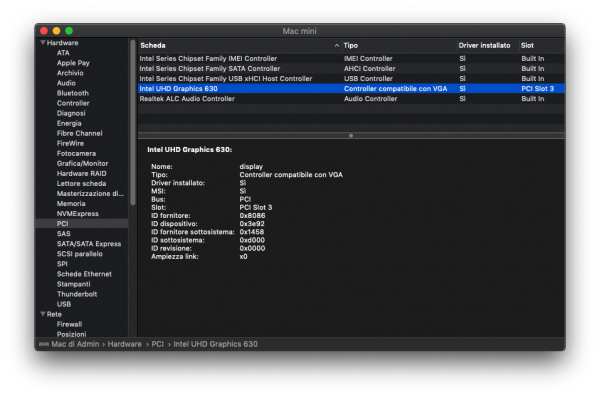Open the Audio hardware section
600x397 pixels.
tap(66, 83)
